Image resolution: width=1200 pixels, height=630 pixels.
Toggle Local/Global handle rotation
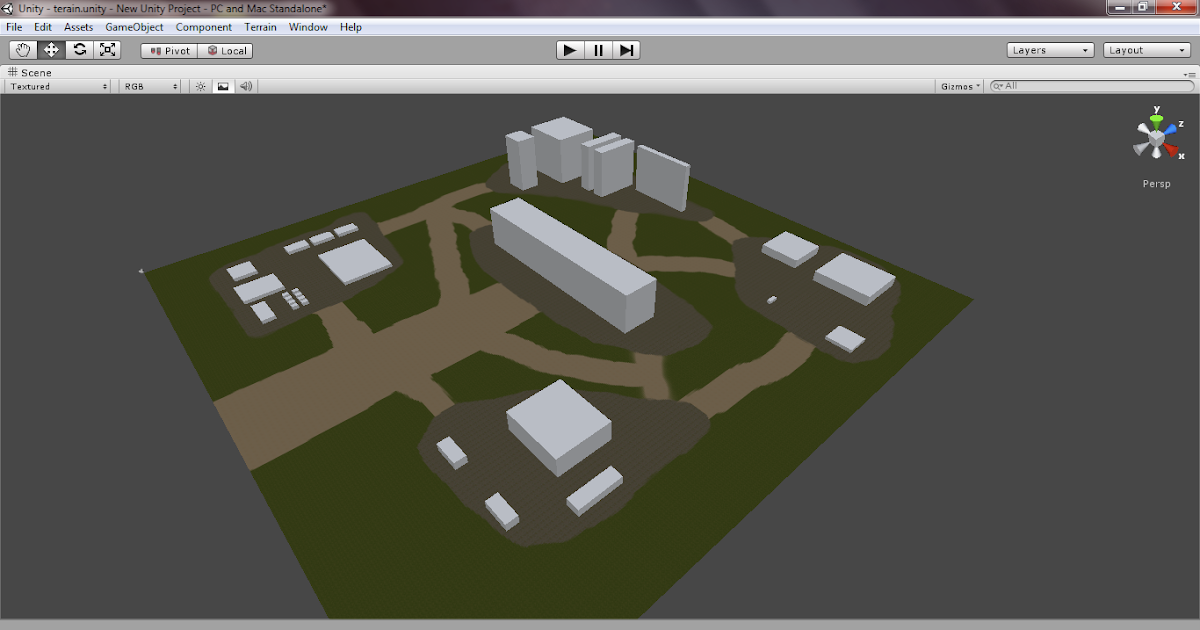[x=225, y=50]
